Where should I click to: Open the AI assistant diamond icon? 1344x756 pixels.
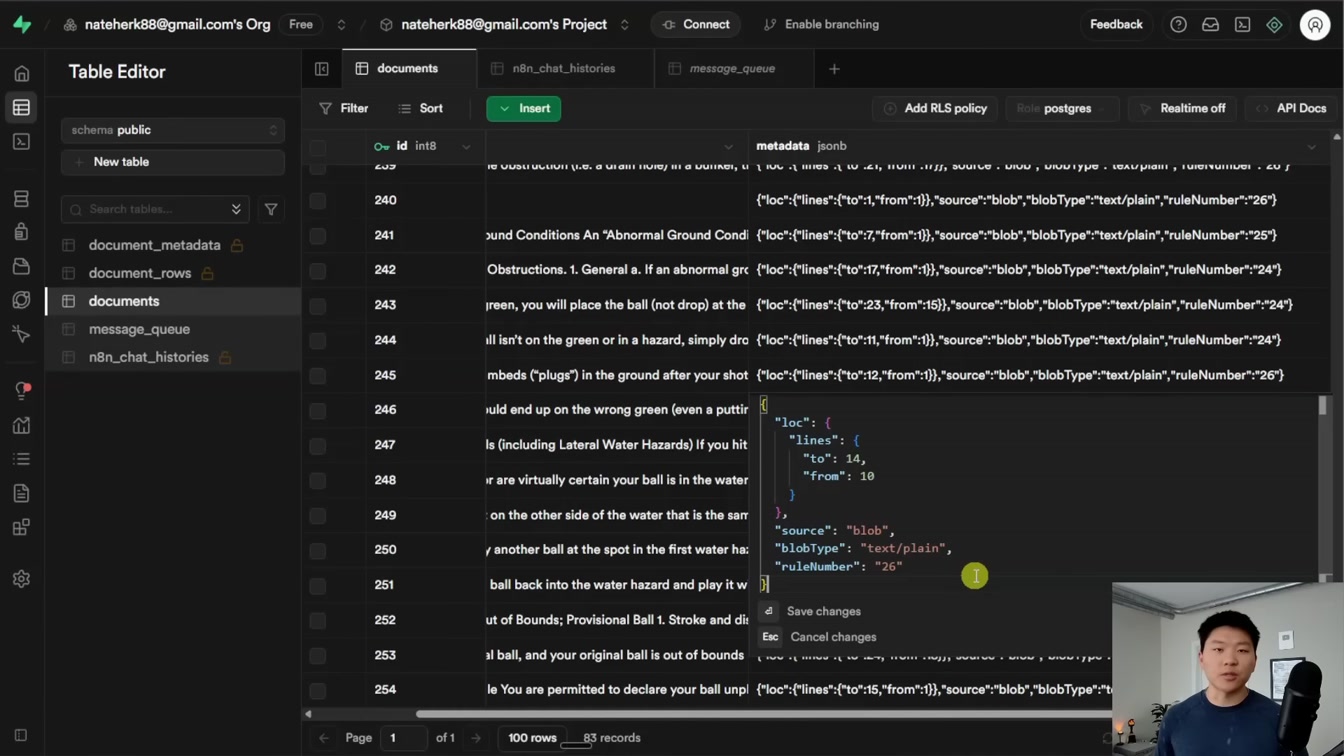point(1274,24)
